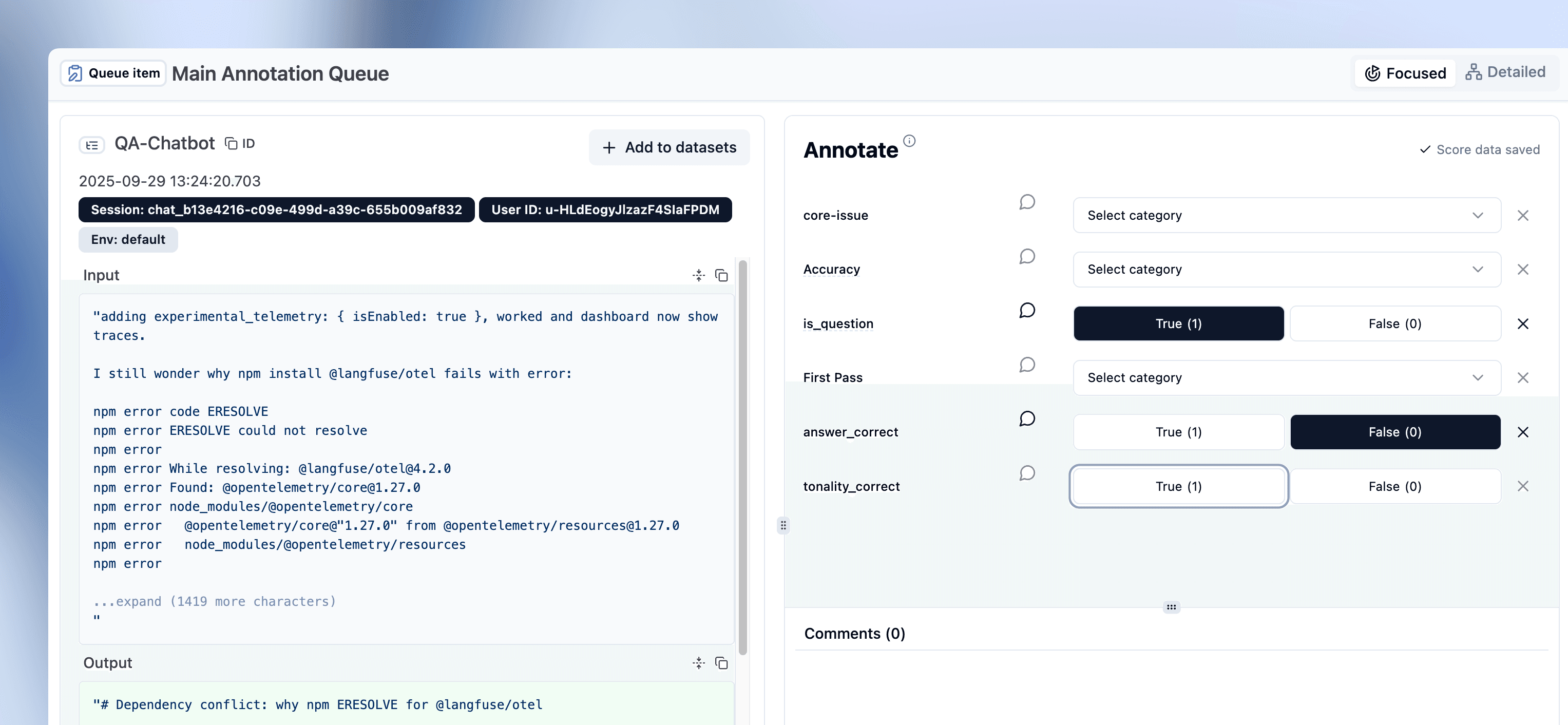Set answer_correct to True (1)

(1178, 432)
